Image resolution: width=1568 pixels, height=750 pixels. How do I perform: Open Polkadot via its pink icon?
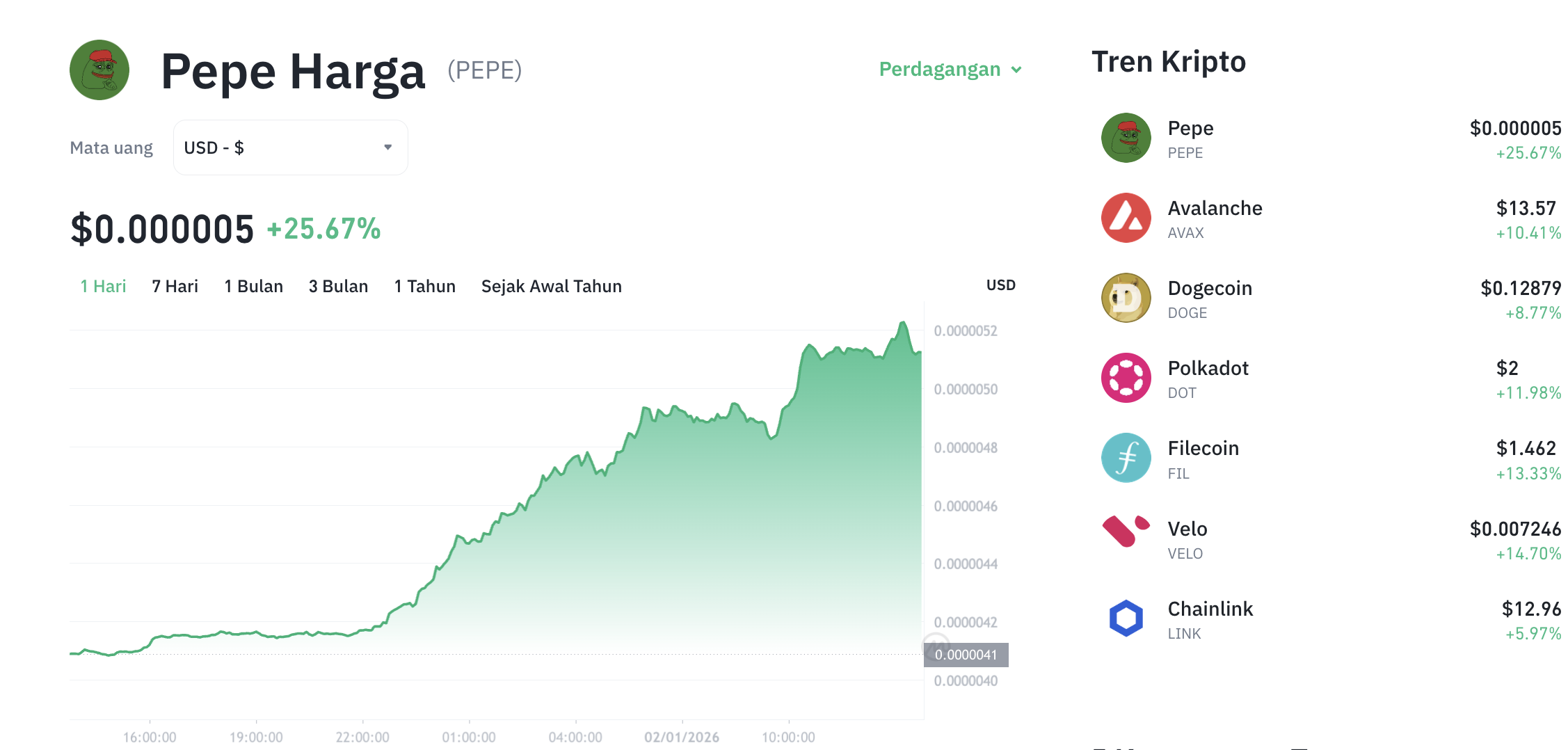point(1126,378)
